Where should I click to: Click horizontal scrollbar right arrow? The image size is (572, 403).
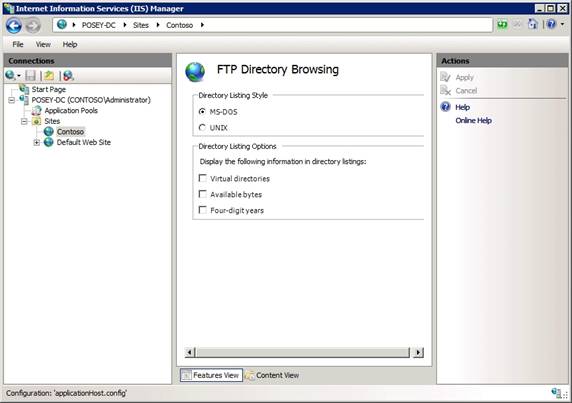coord(419,352)
